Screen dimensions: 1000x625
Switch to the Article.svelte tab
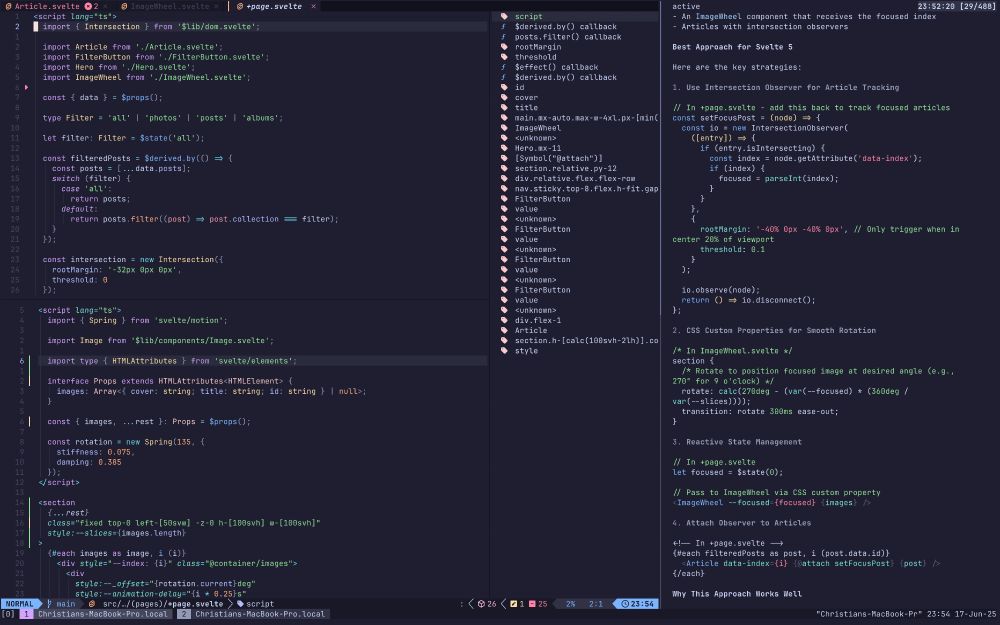point(47,6)
